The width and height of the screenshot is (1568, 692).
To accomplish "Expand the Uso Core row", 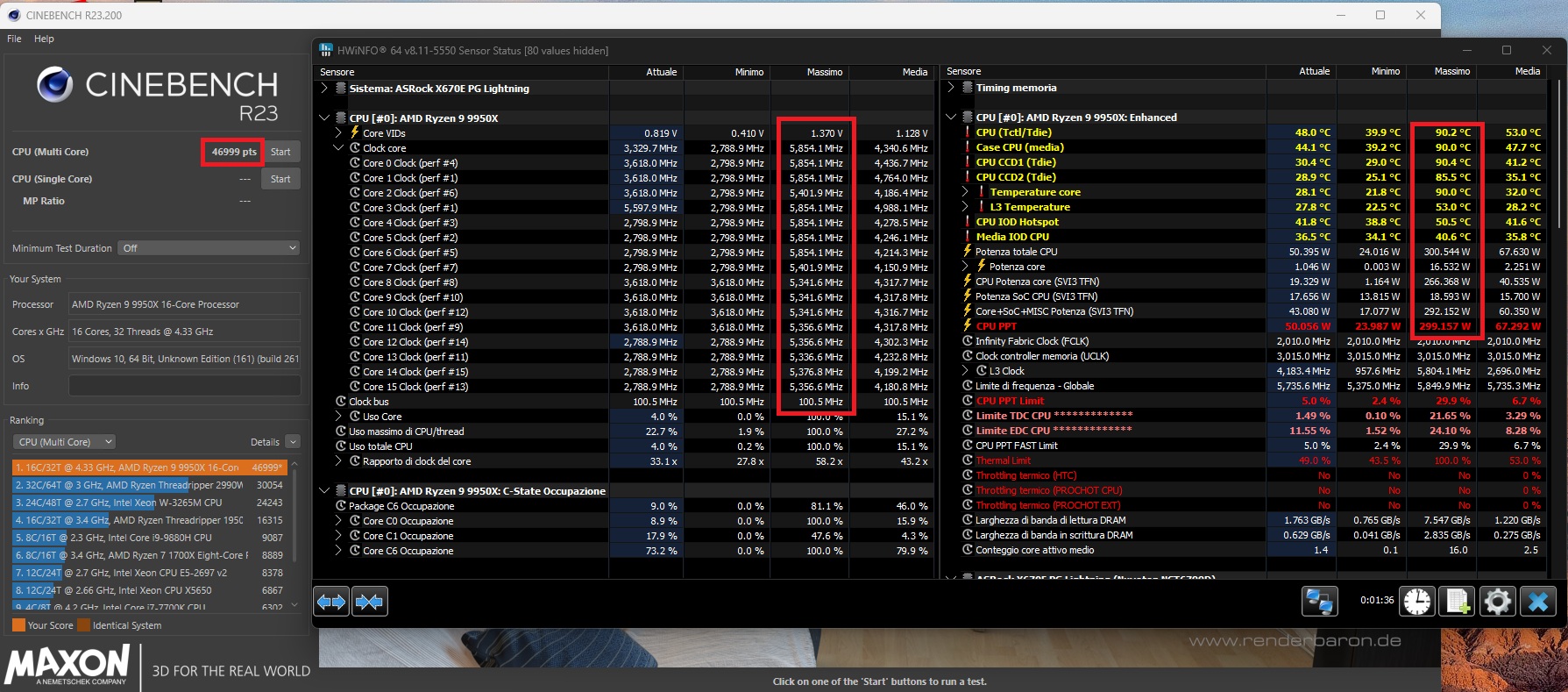I will point(338,417).
